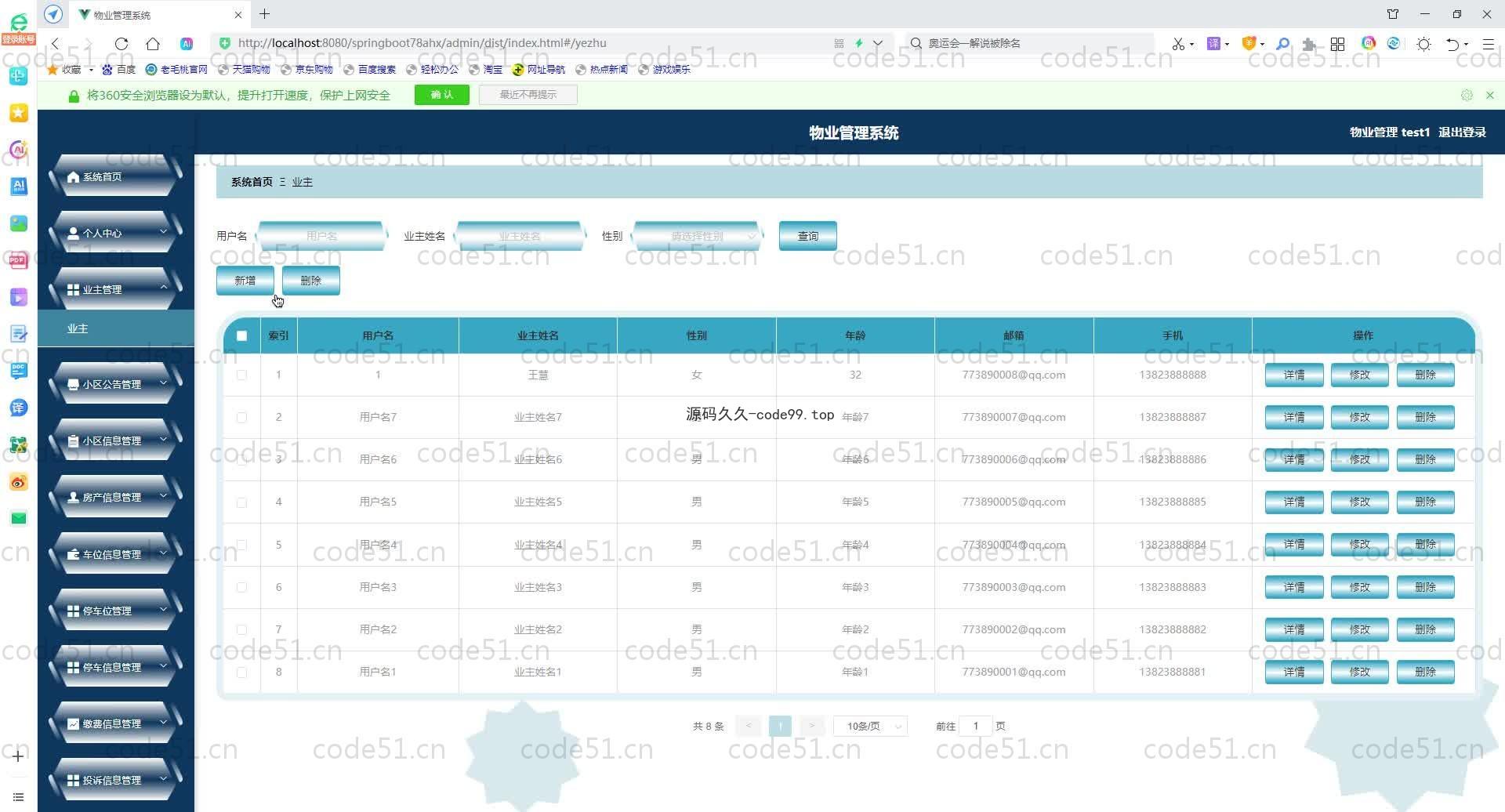
Task: Check the row for 王慧
Action: tap(241, 375)
